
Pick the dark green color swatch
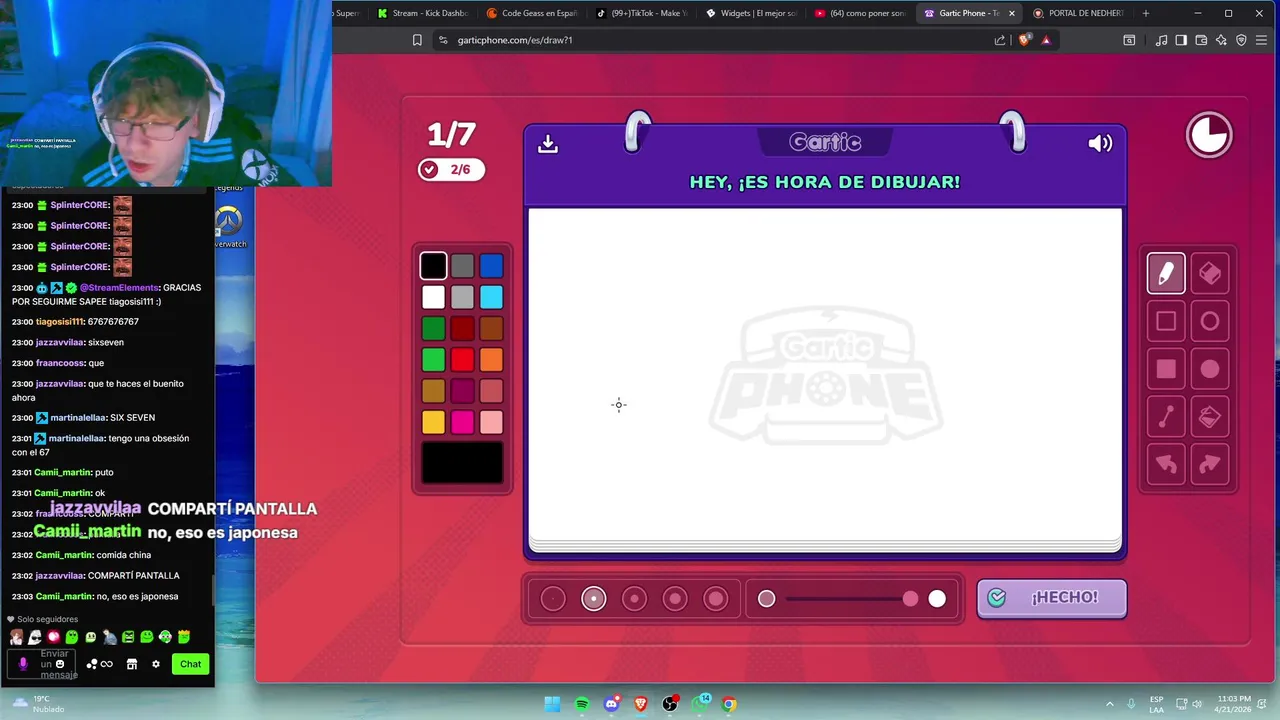click(433, 328)
